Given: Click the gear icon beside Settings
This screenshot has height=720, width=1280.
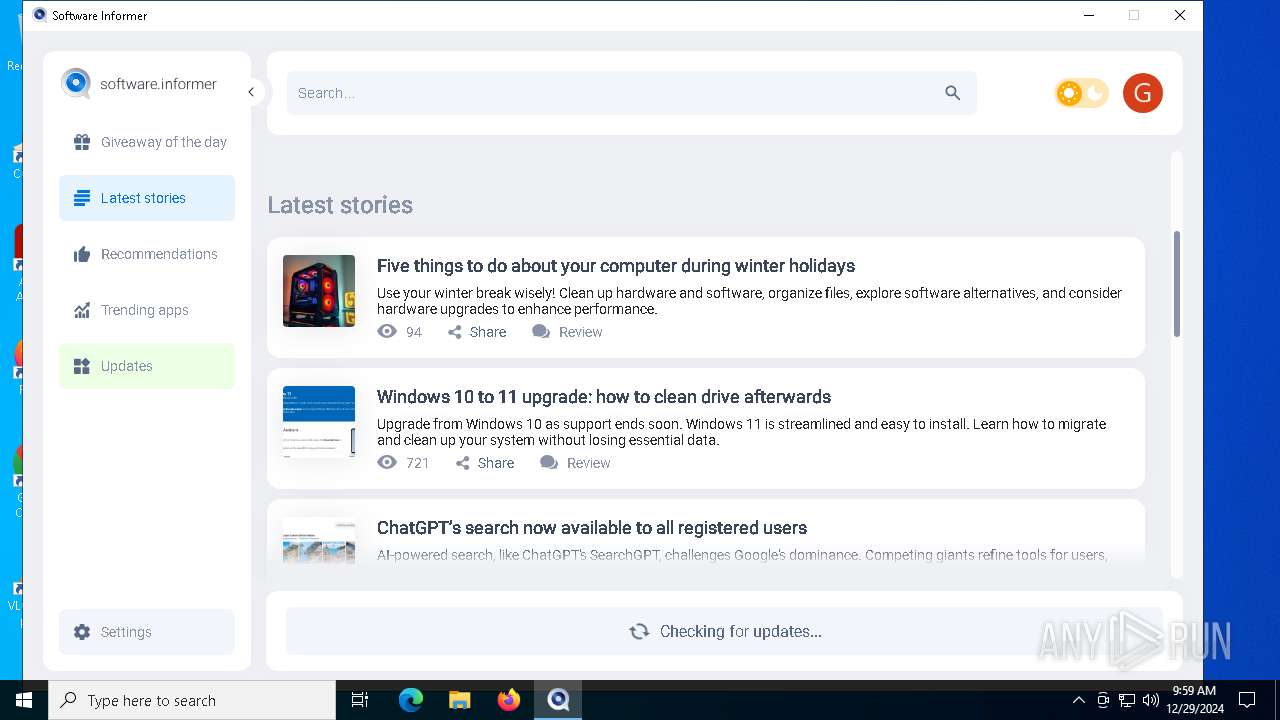Looking at the screenshot, I should coord(82,632).
